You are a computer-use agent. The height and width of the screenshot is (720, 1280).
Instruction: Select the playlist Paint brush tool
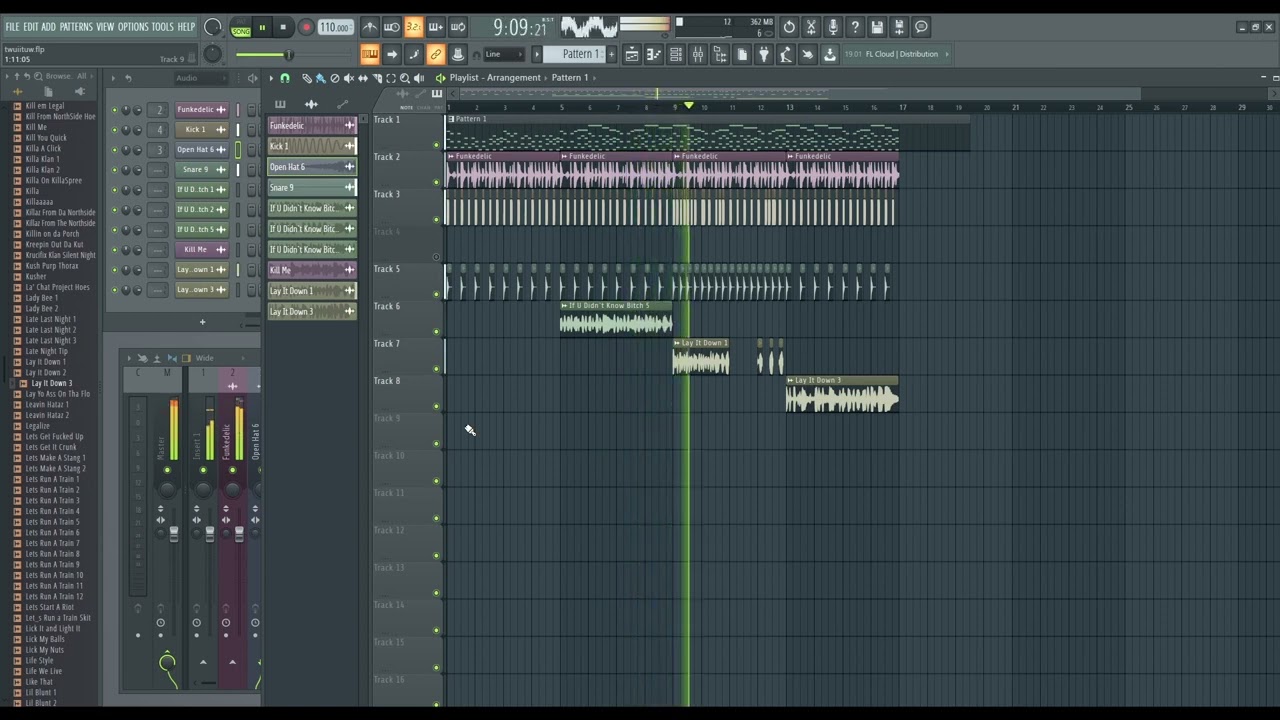321,78
